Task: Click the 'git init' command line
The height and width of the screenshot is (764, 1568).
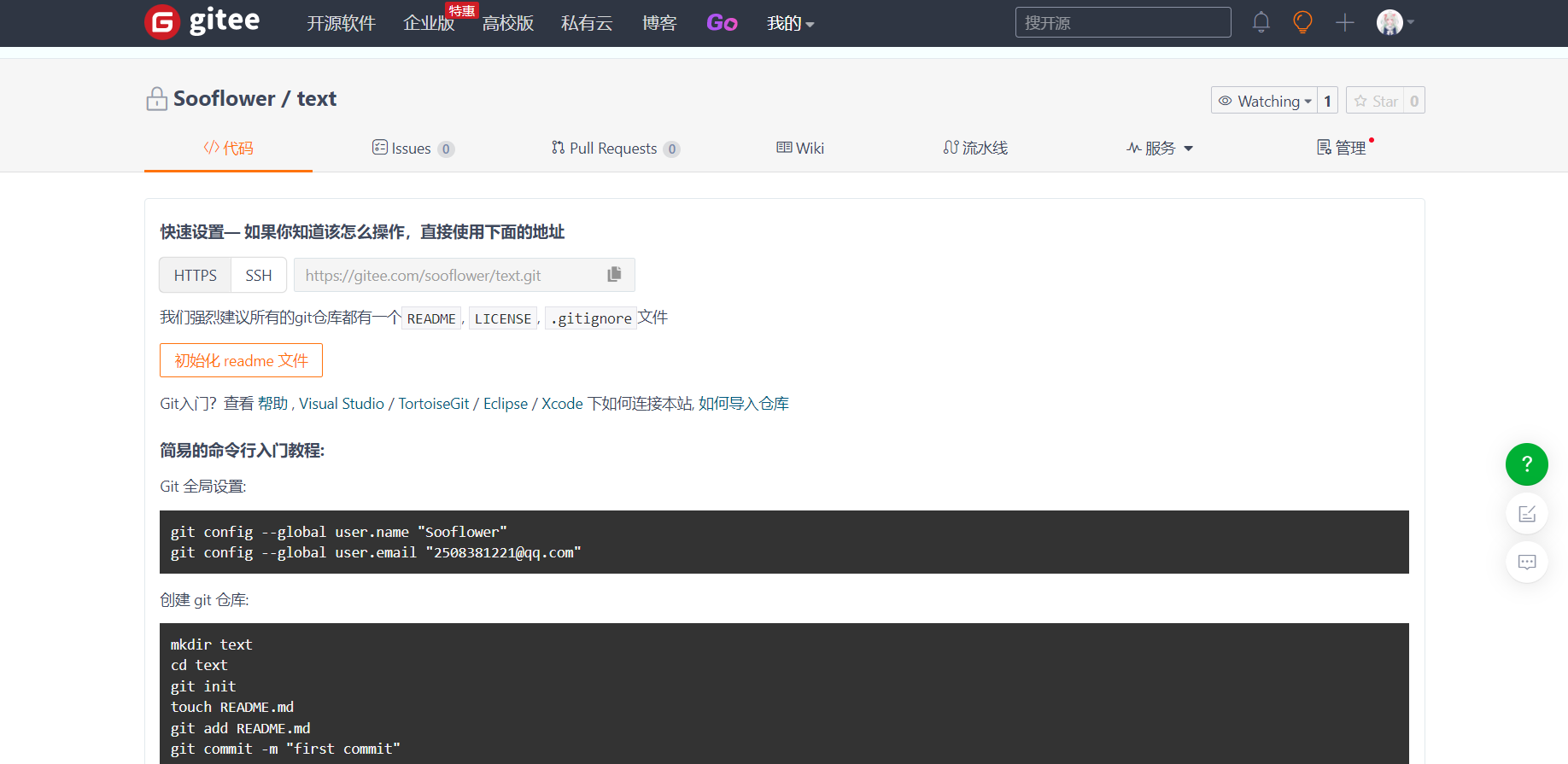Action: pyautogui.click(x=203, y=686)
